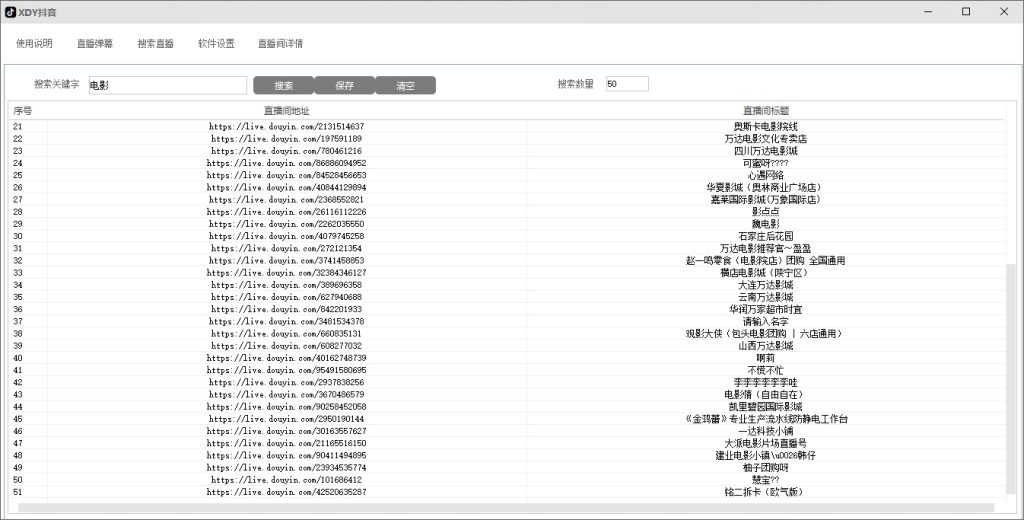Open the 直播间详情 menu

[x=280, y=44]
